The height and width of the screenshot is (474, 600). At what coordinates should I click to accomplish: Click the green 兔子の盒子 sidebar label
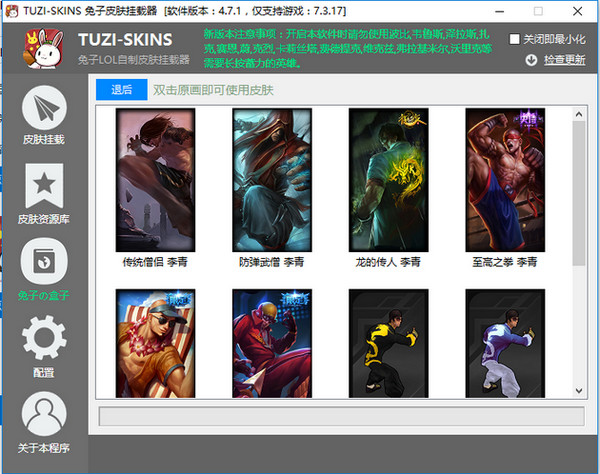(44, 295)
